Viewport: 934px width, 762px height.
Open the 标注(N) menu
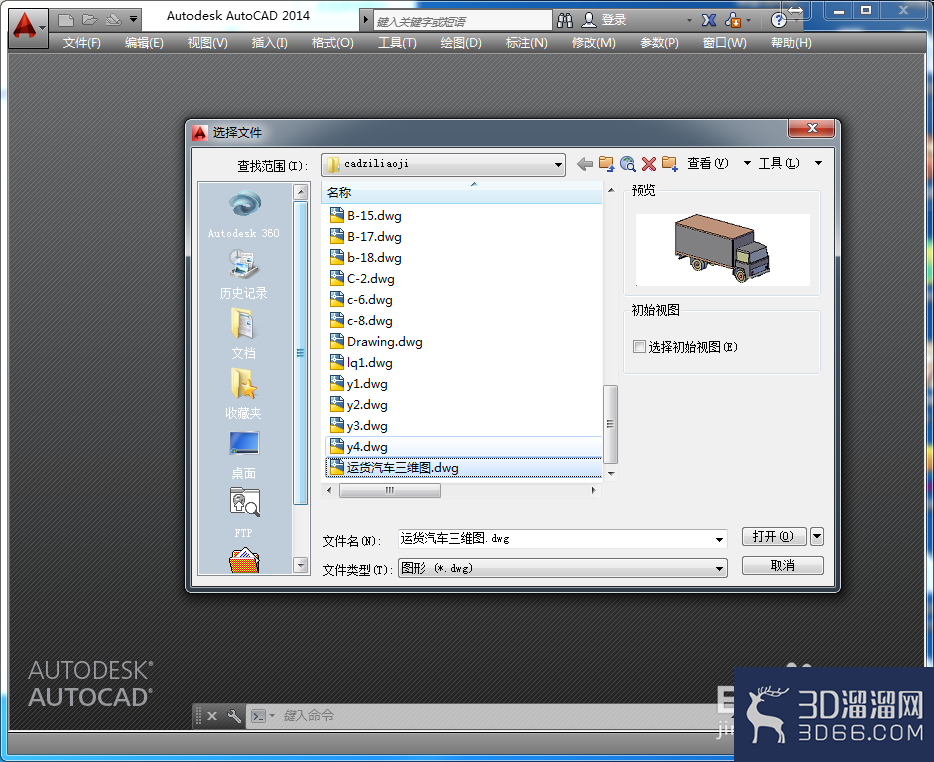pyautogui.click(x=527, y=43)
